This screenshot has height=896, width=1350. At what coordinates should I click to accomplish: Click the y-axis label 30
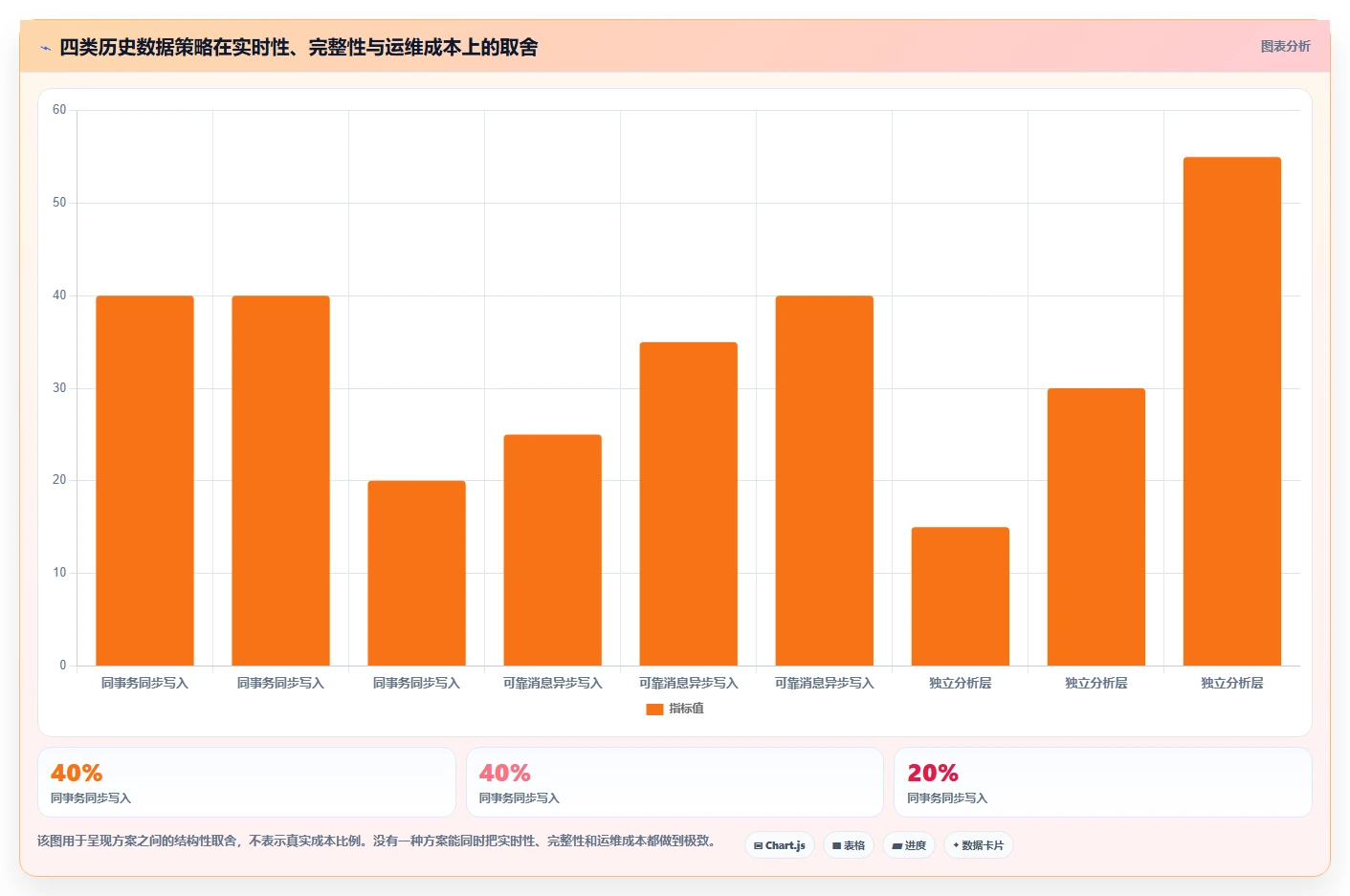(59, 388)
